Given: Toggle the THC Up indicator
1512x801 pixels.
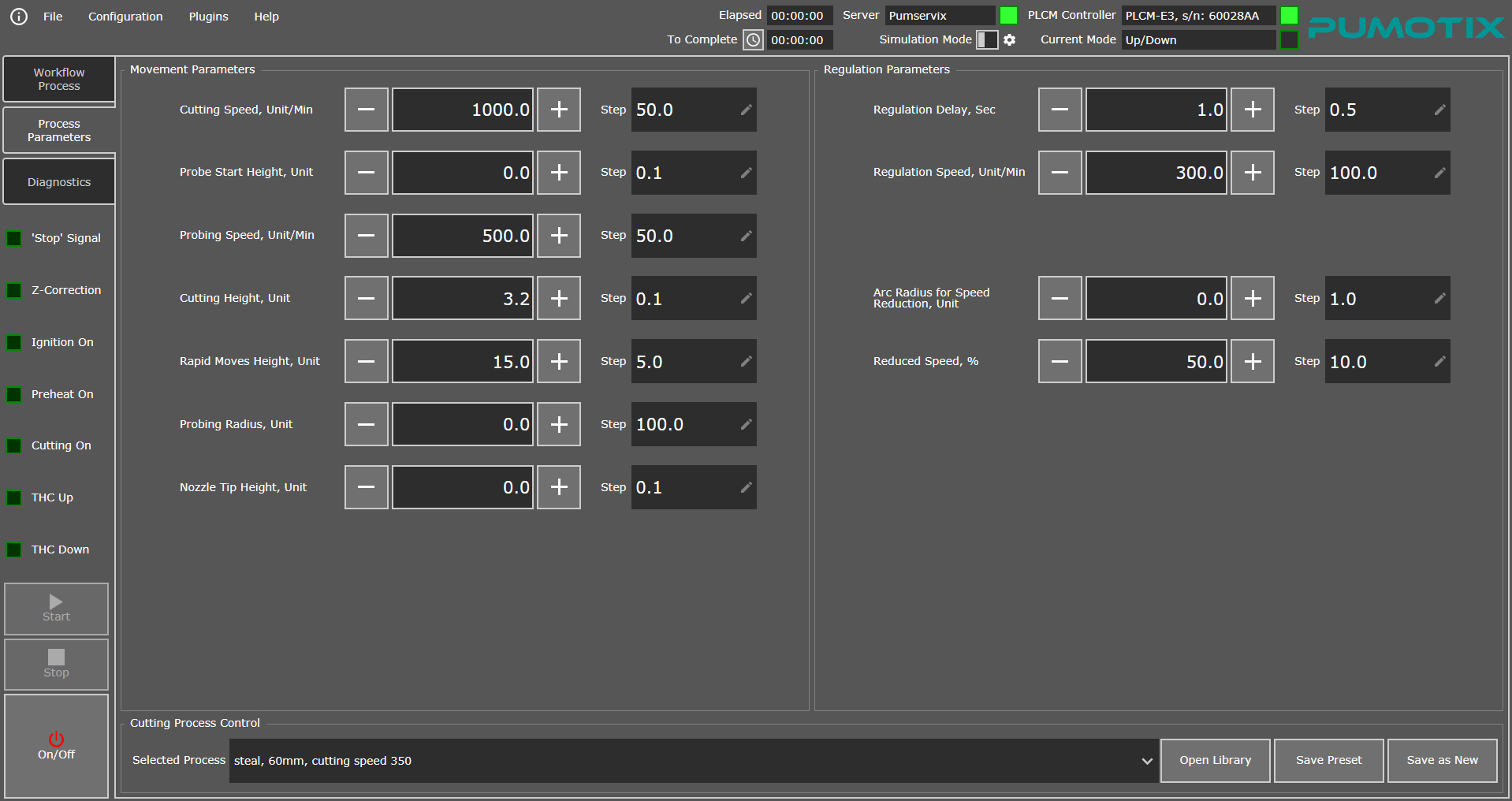Looking at the screenshot, I should click(14, 497).
